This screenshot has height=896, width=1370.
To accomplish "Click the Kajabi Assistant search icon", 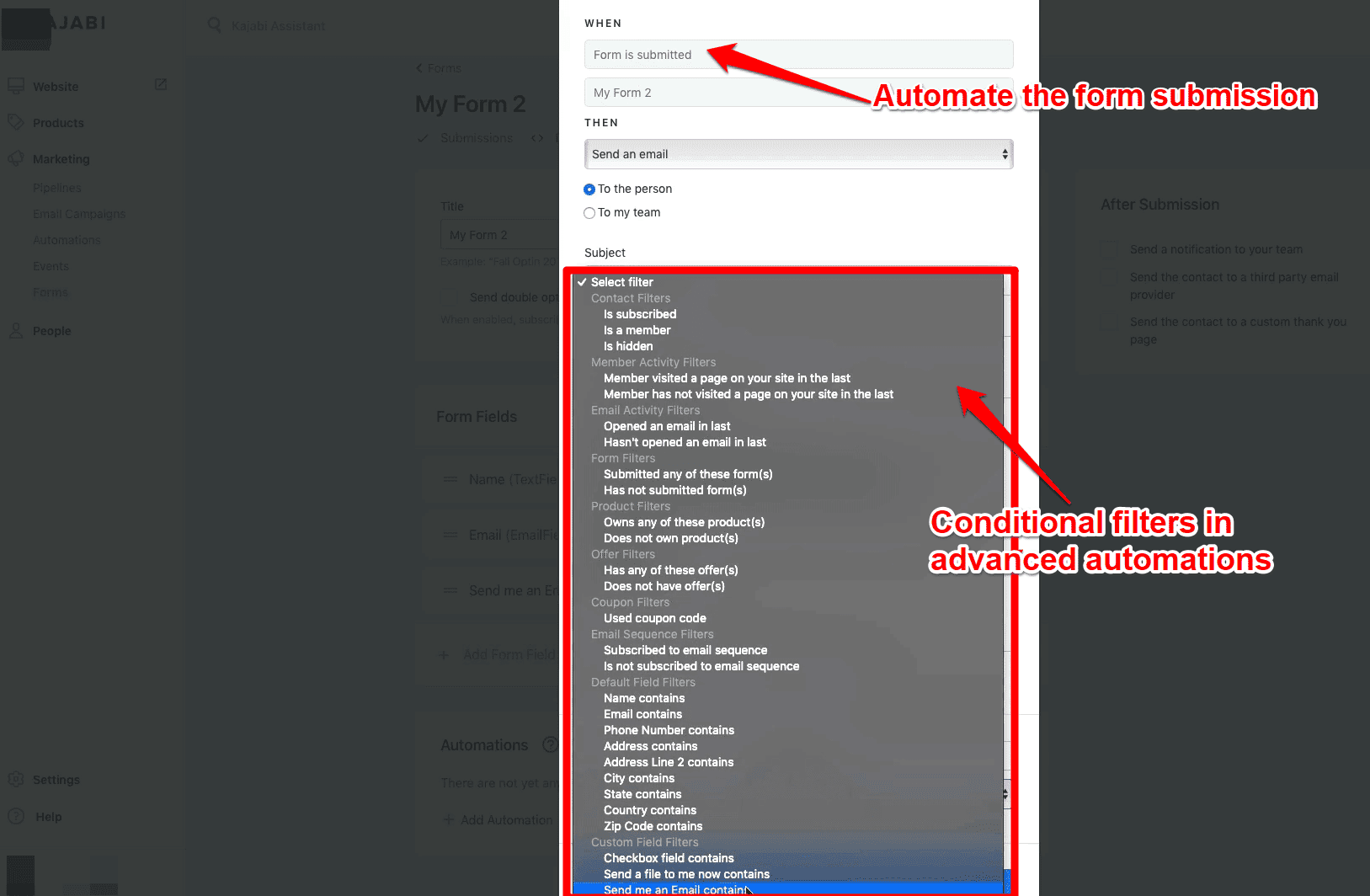I will [x=215, y=25].
